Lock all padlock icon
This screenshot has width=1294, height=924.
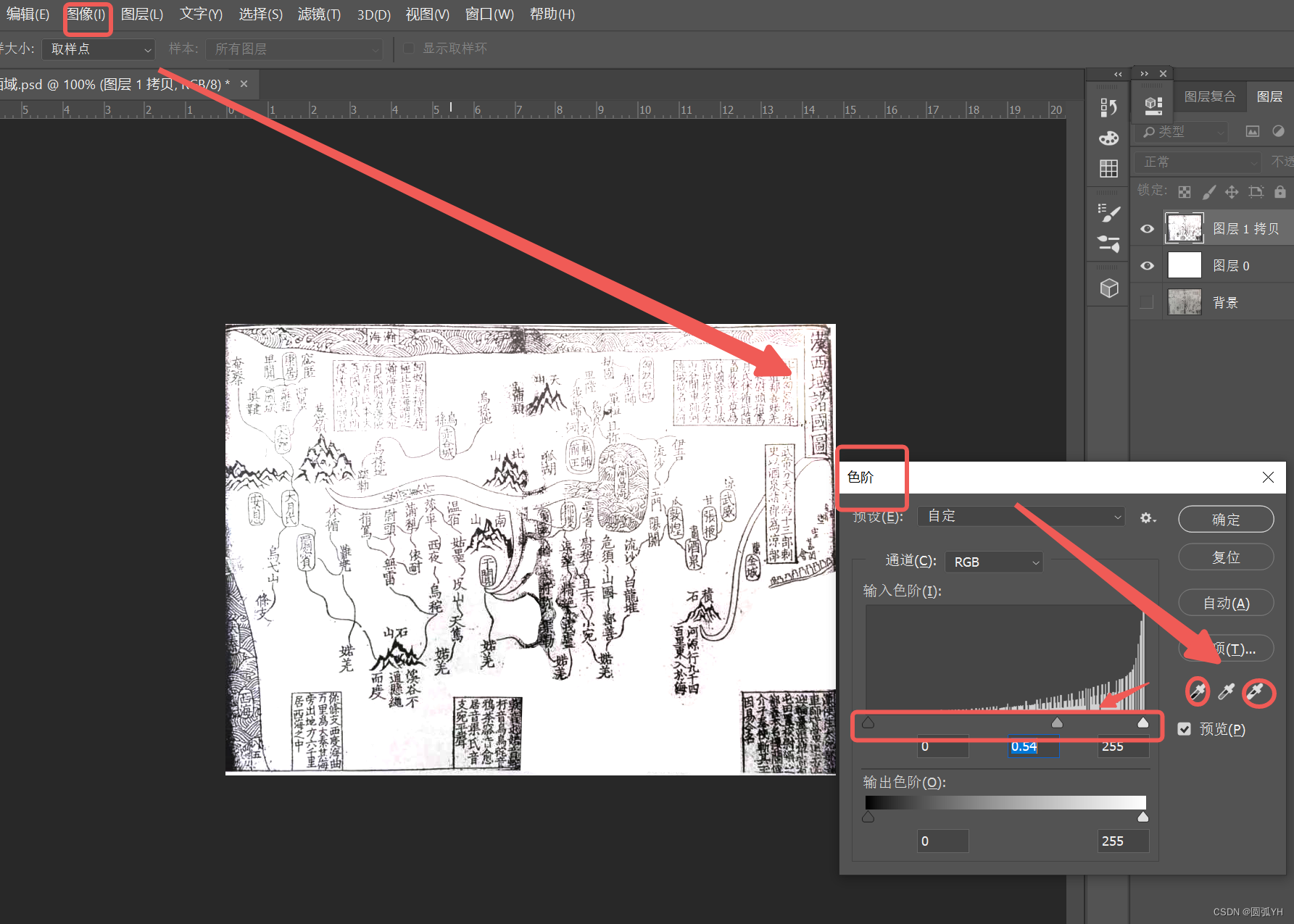coord(1280,192)
